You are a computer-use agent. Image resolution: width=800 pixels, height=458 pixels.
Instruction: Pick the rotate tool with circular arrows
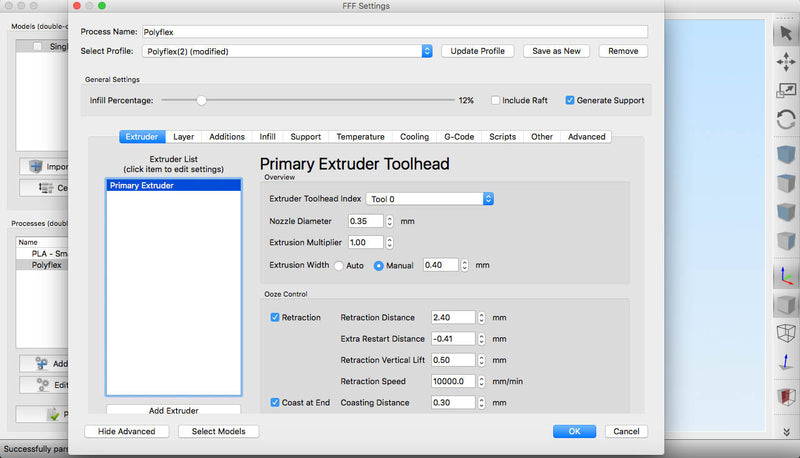(785, 120)
